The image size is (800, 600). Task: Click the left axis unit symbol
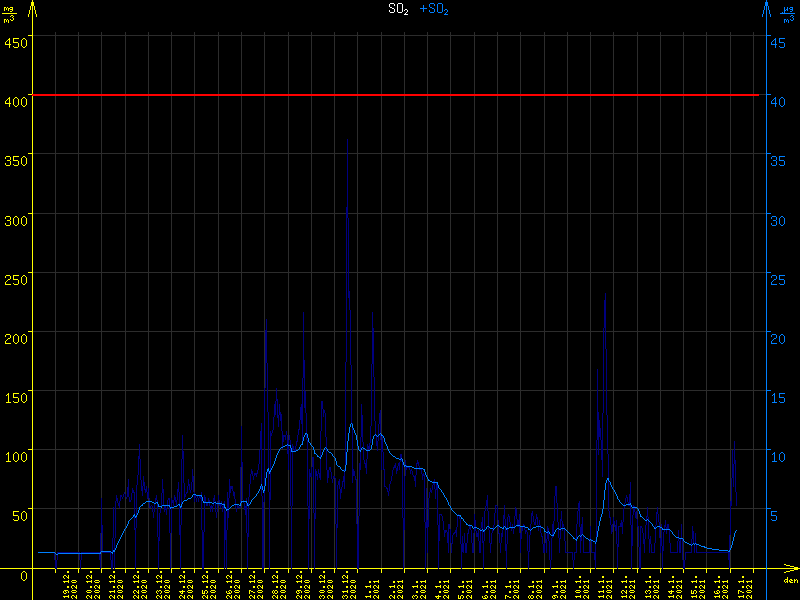pyautogui.click(x=9, y=13)
